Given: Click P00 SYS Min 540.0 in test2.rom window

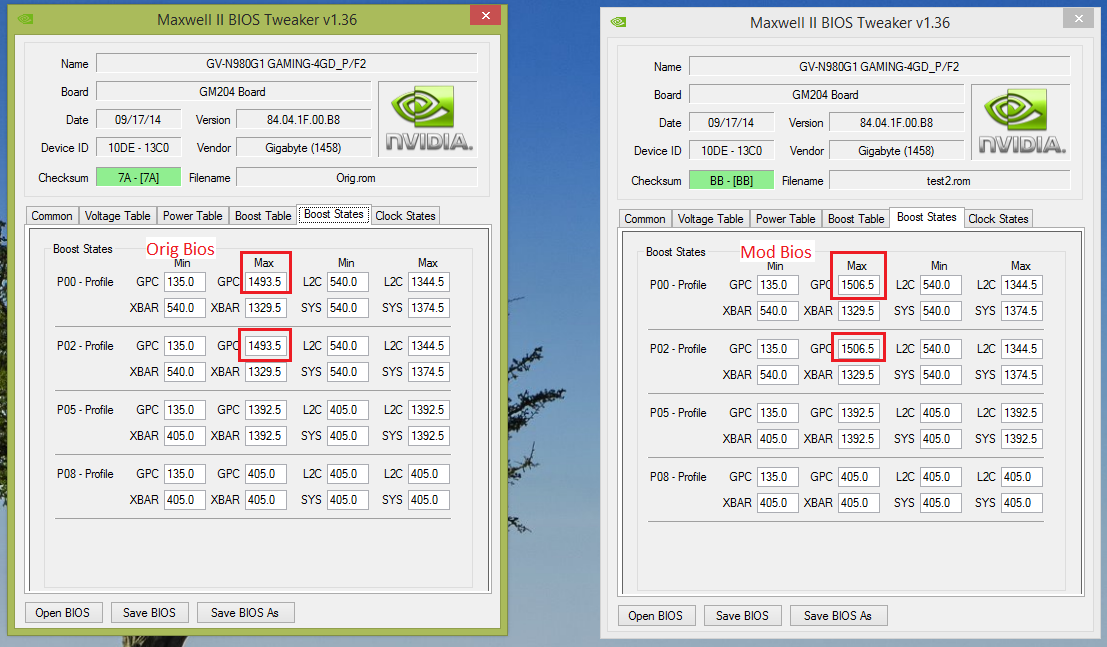Looking at the screenshot, I should (940, 311).
